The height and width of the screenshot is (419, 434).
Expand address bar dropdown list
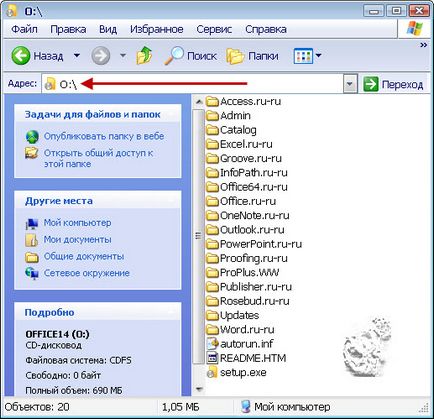coord(350,84)
